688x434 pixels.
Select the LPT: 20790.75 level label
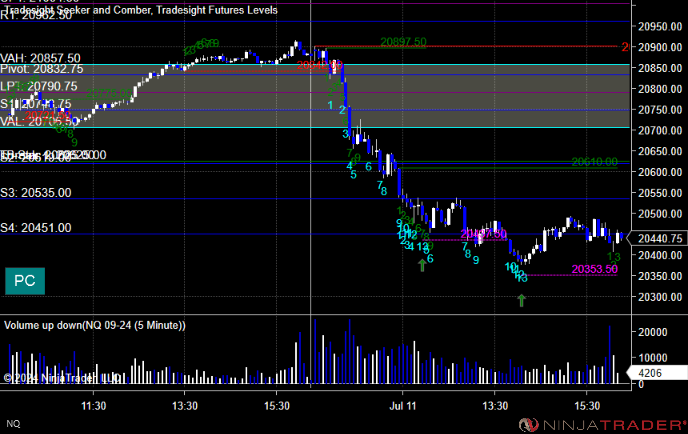(x=39, y=86)
